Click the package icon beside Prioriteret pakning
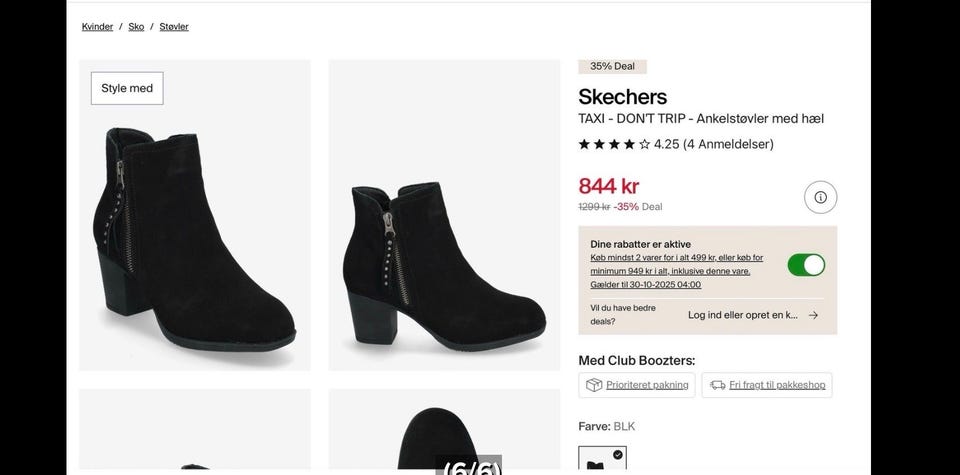The width and height of the screenshot is (960, 475). point(594,385)
